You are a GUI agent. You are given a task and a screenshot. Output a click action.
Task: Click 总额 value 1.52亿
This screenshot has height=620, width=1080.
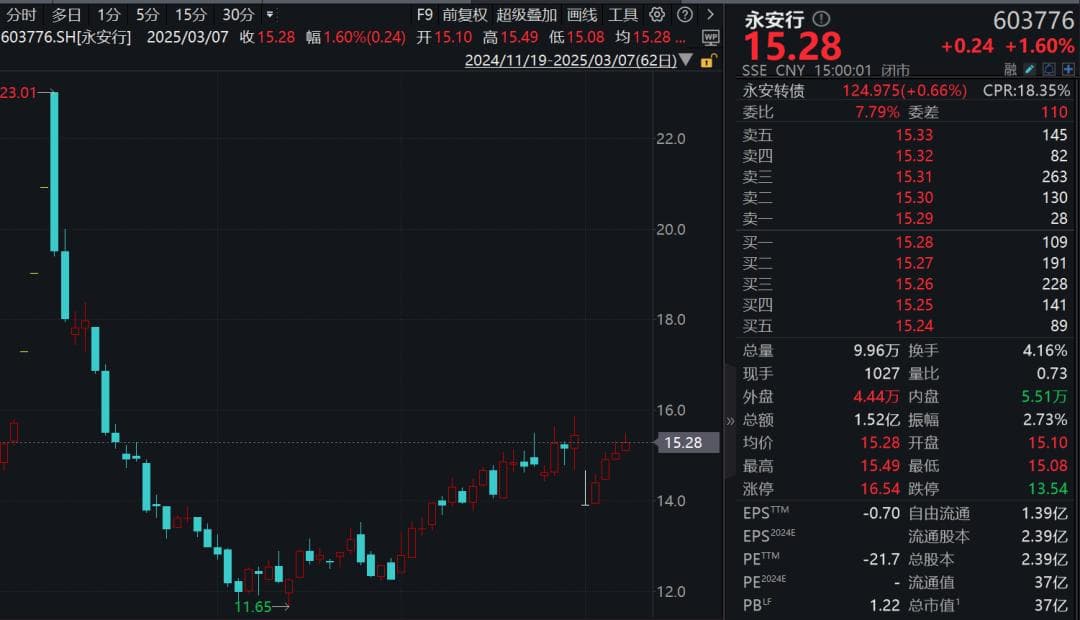(x=877, y=420)
